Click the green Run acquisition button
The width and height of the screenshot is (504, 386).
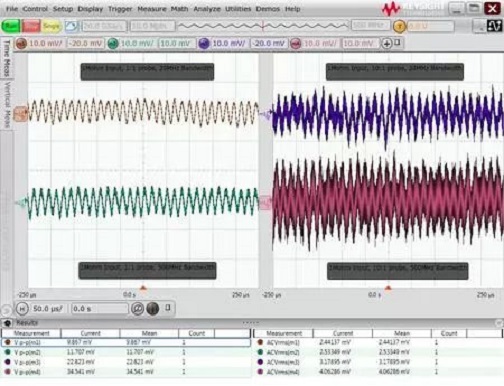(11, 26)
